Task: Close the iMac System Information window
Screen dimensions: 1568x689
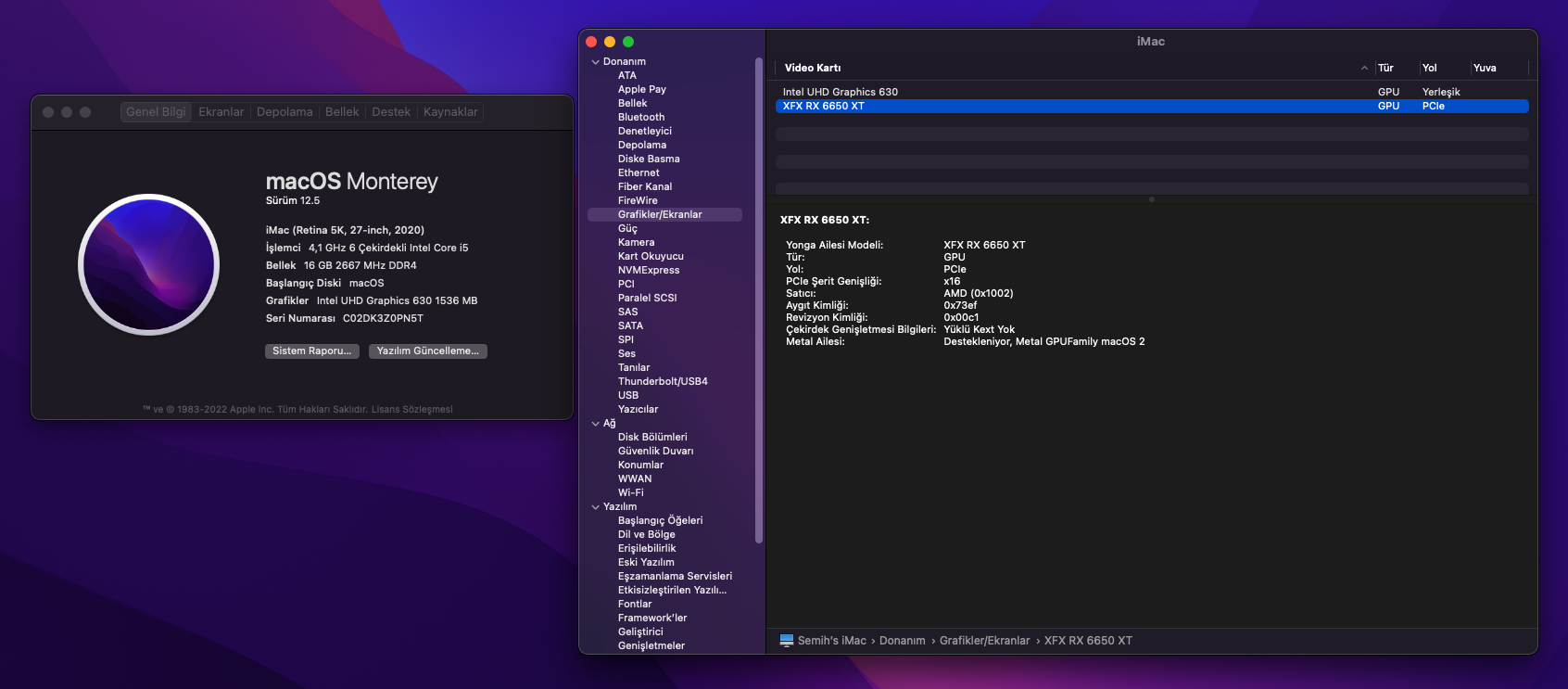Action: pyautogui.click(x=591, y=42)
